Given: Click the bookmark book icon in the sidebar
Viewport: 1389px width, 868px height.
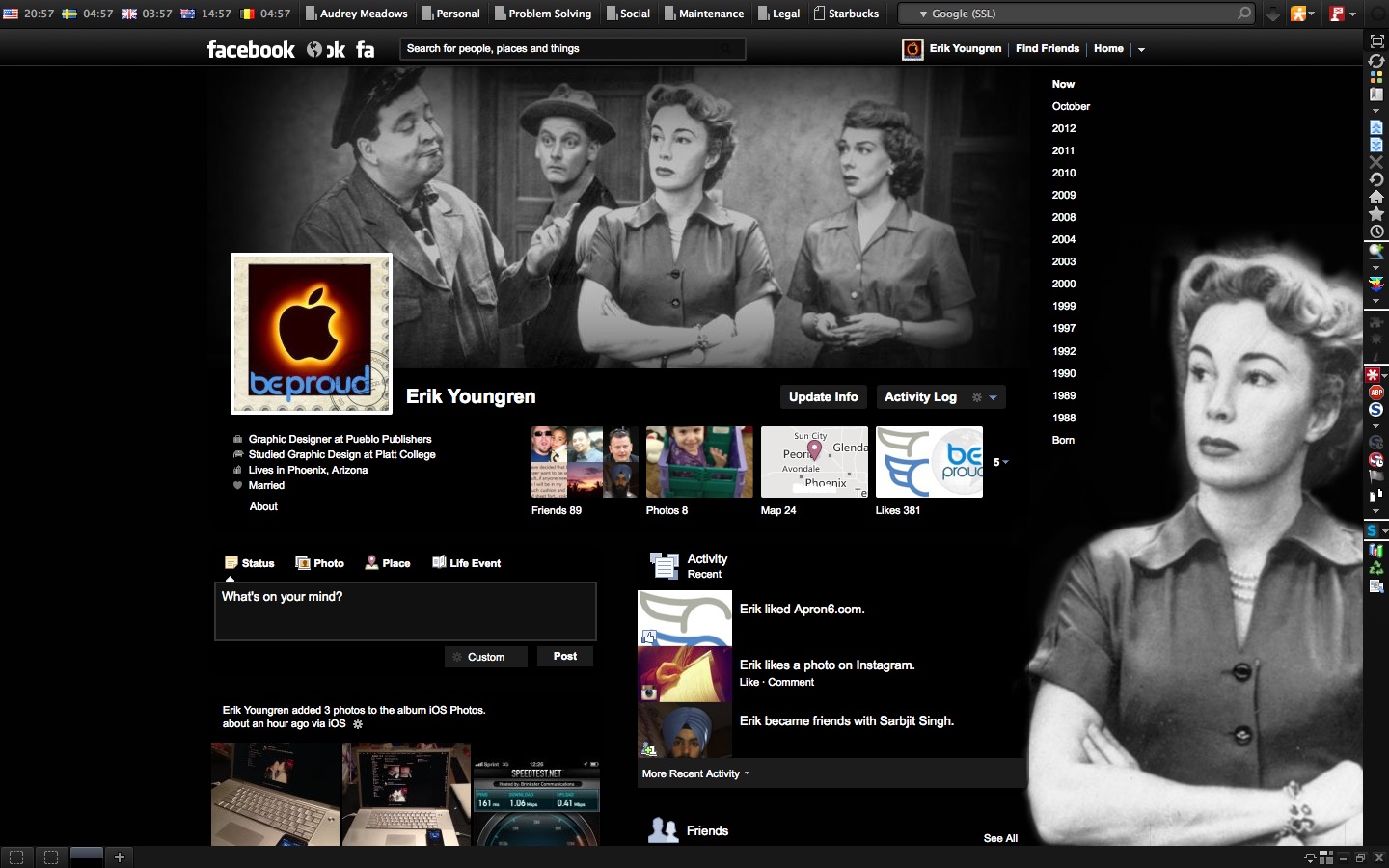Looking at the screenshot, I should (x=1376, y=95).
